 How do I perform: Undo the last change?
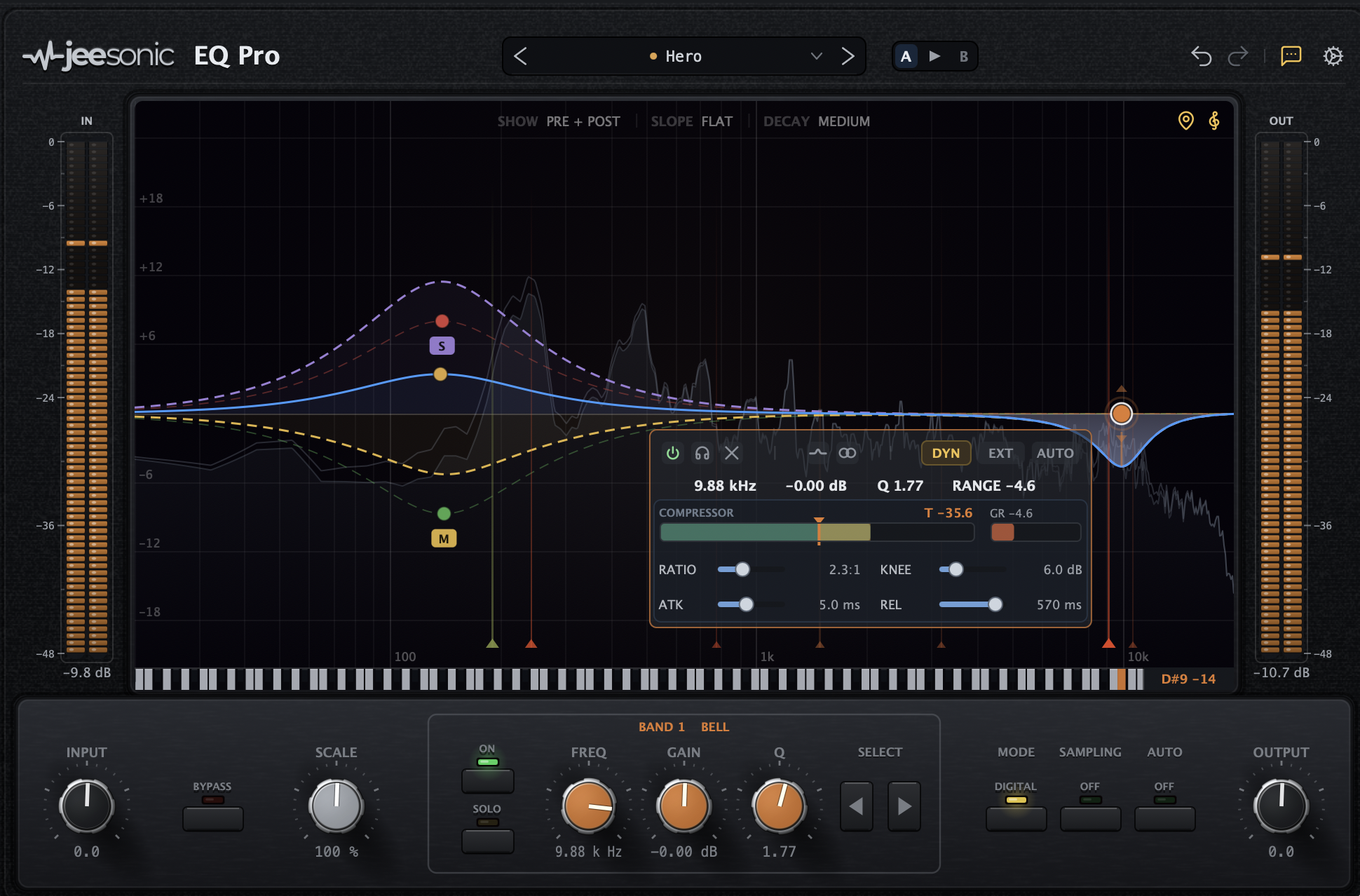click(1201, 56)
